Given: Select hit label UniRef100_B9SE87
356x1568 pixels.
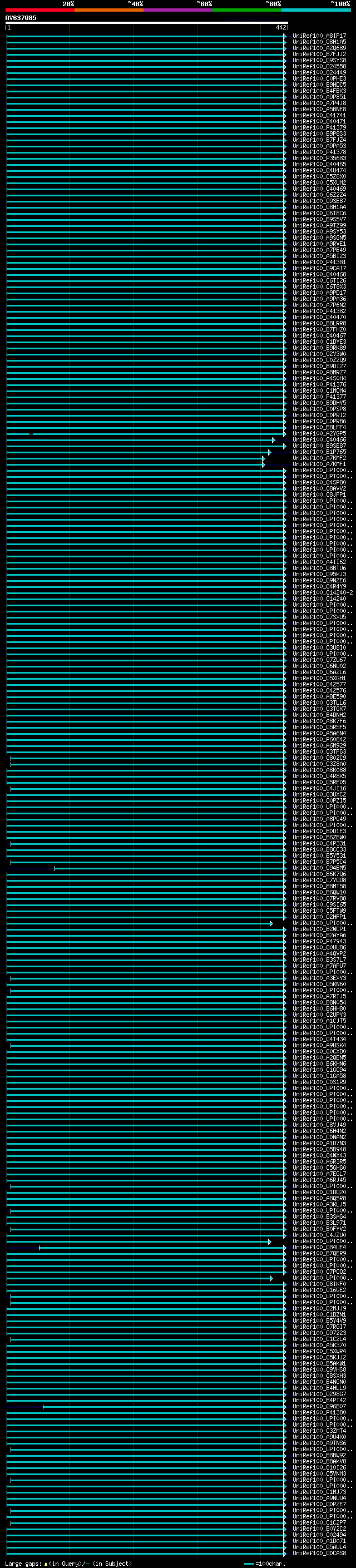Looking at the screenshot, I should pyautogui.click(x=319, y=446).
